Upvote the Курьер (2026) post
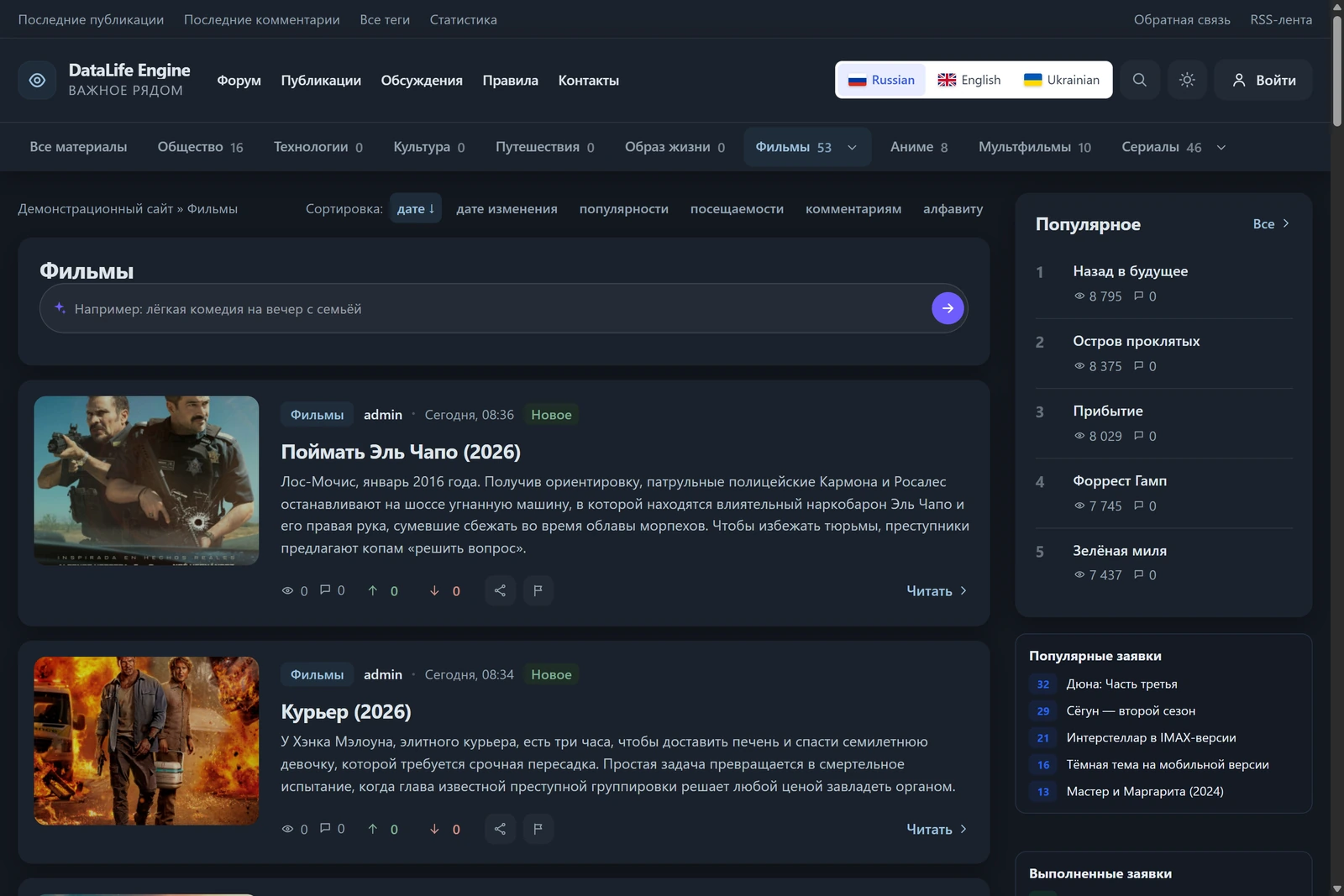The image size is (1344, 896). (373, 829)
